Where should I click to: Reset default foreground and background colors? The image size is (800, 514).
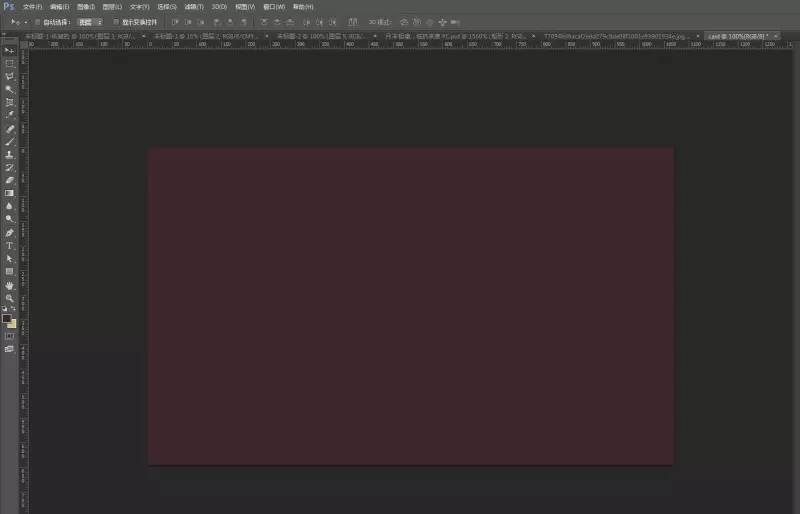[x=5, y=309]
